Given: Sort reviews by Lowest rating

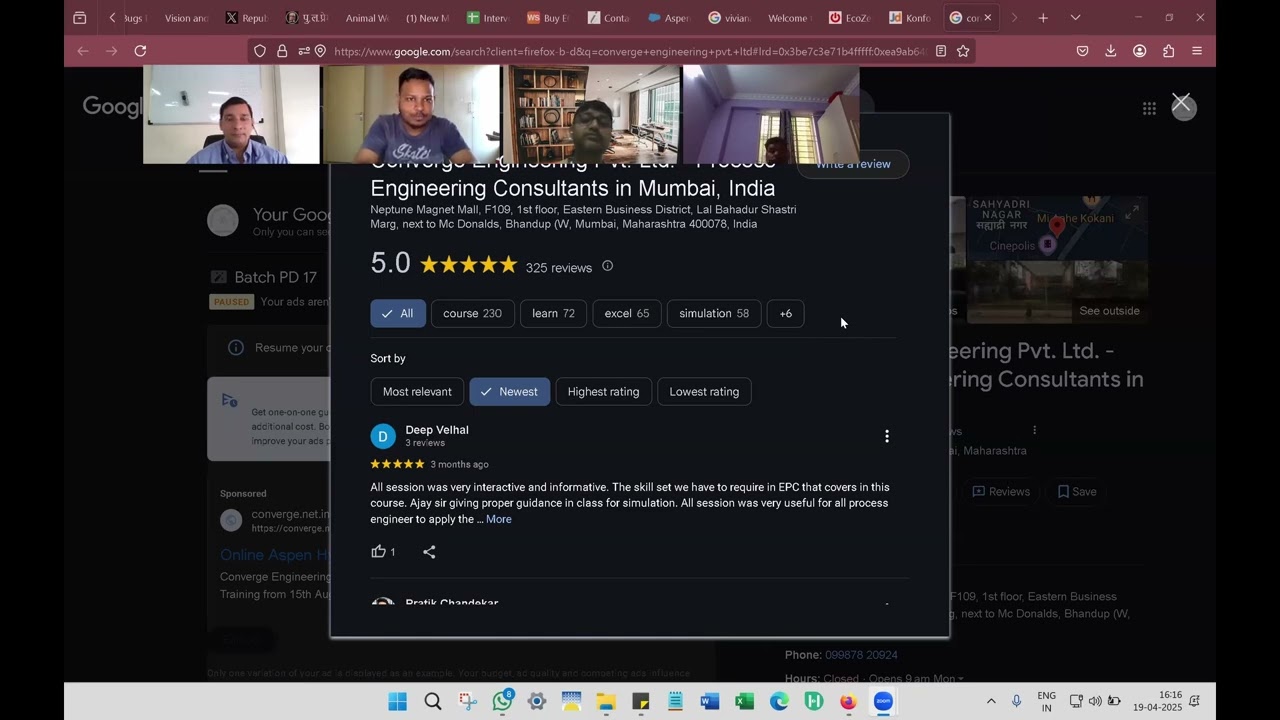Looking at the screenshot, I should point(704,392).
